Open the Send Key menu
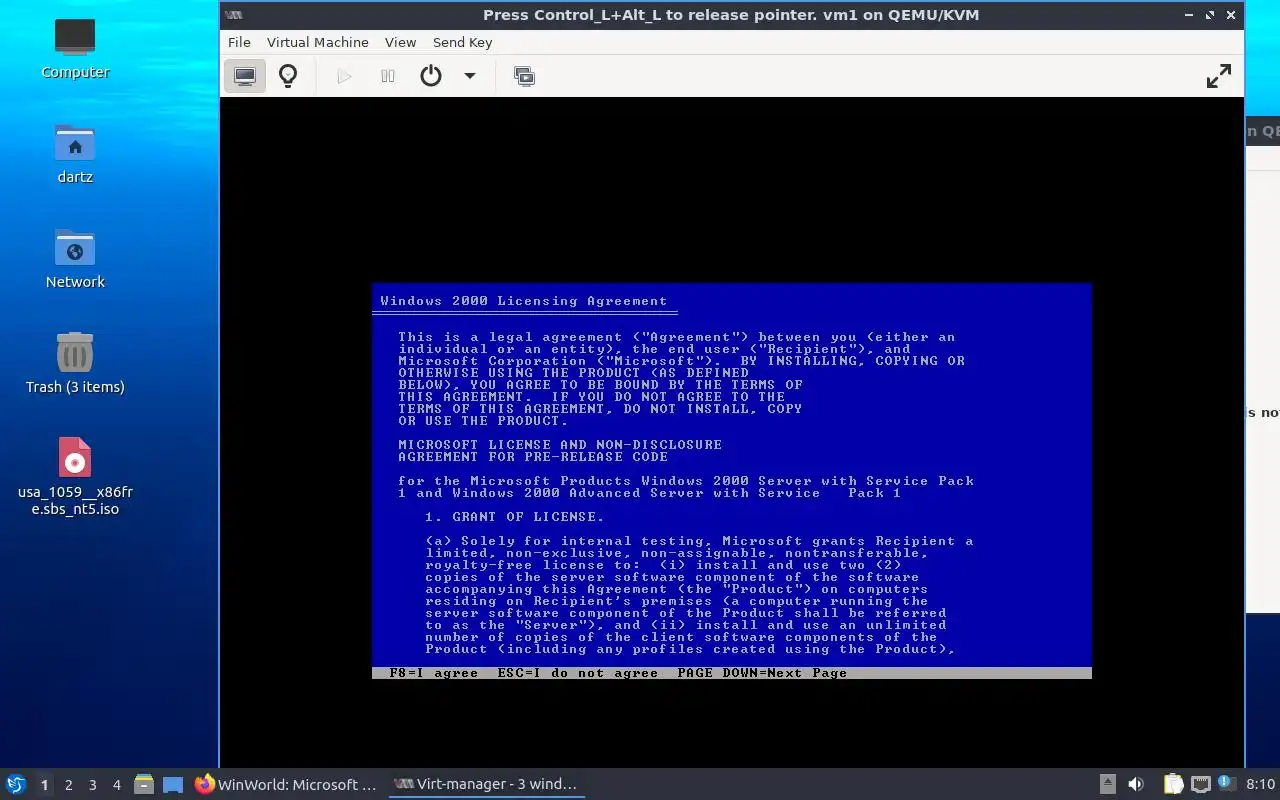This screenshot has width=1280, height=800. (462, 42)
